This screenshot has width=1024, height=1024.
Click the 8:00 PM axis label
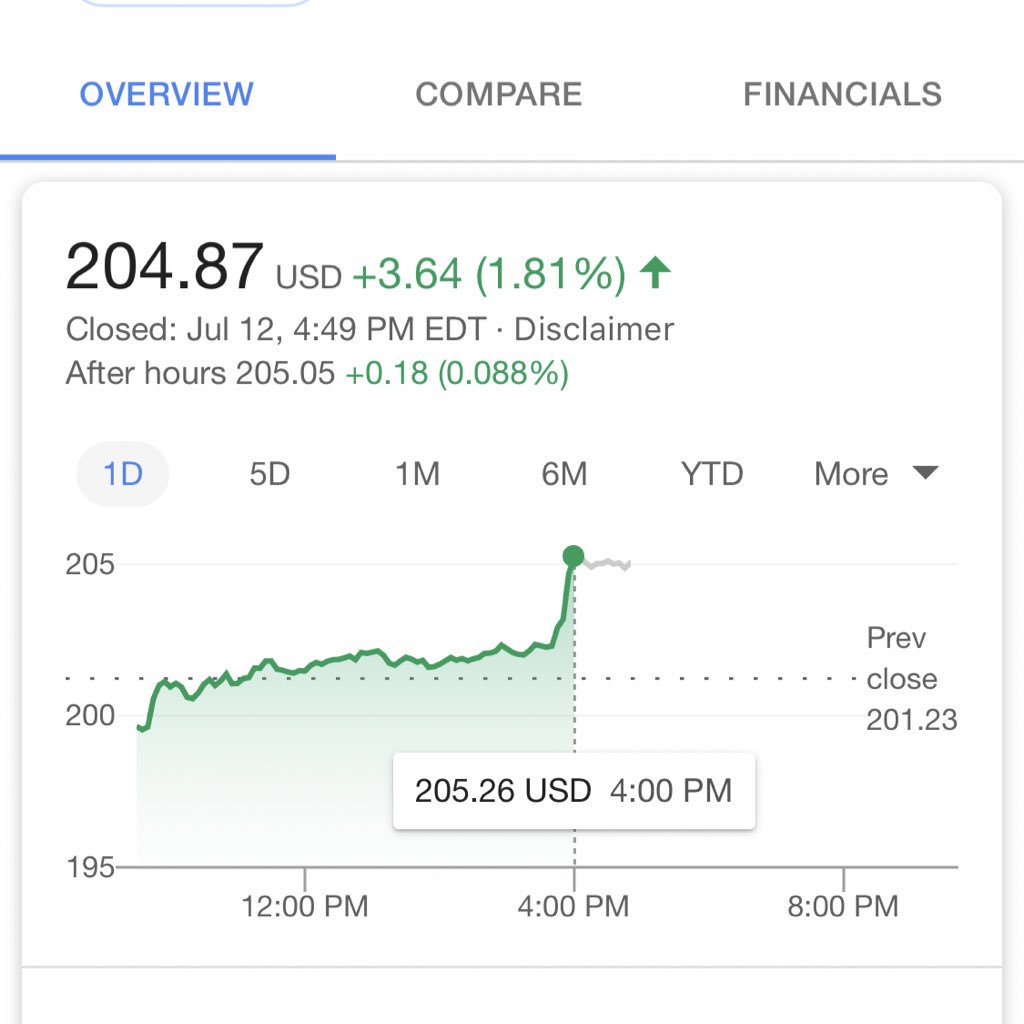pos(844,906)
